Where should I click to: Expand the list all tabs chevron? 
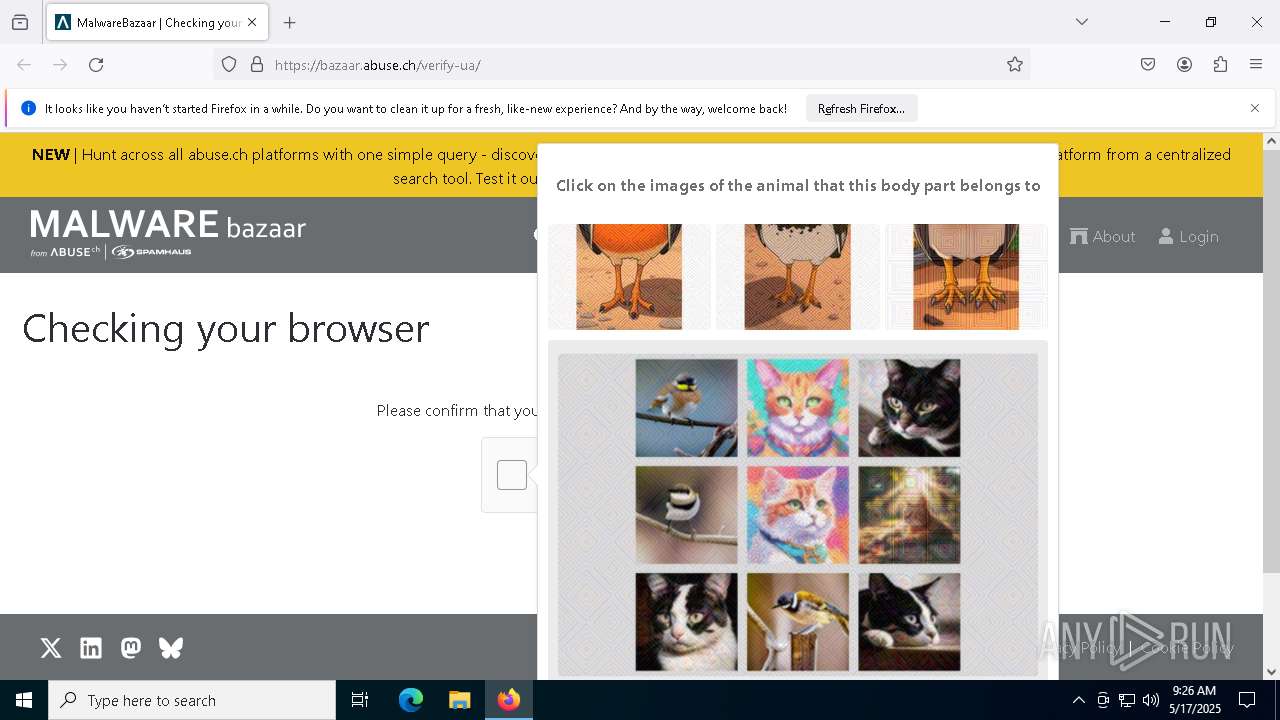(x=1082, y=22)
